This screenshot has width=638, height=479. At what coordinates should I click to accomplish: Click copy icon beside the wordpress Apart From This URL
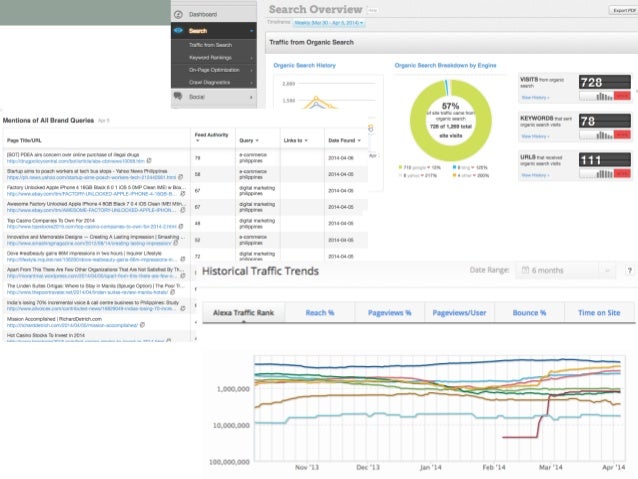coord(182,276)
